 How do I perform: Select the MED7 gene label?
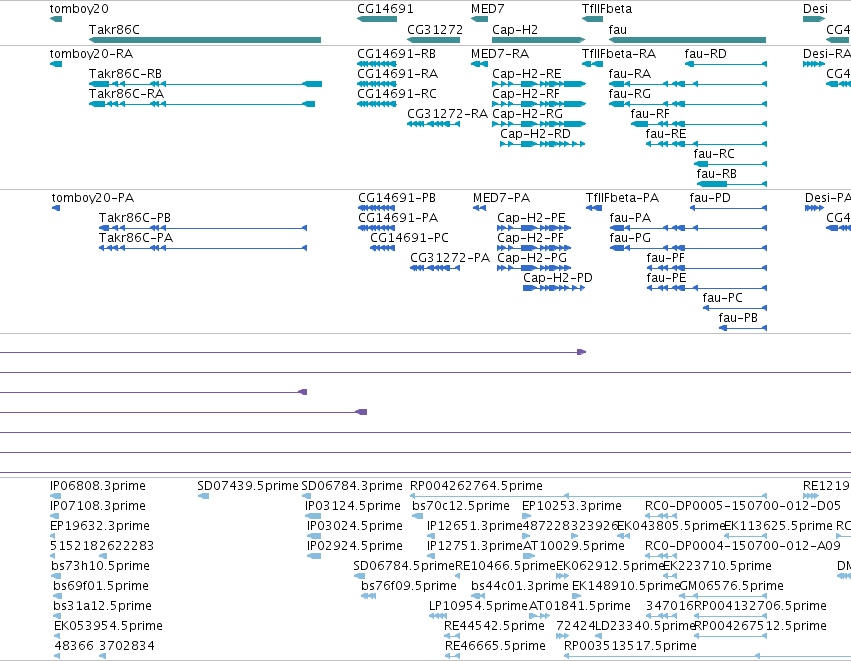[487, 9]
